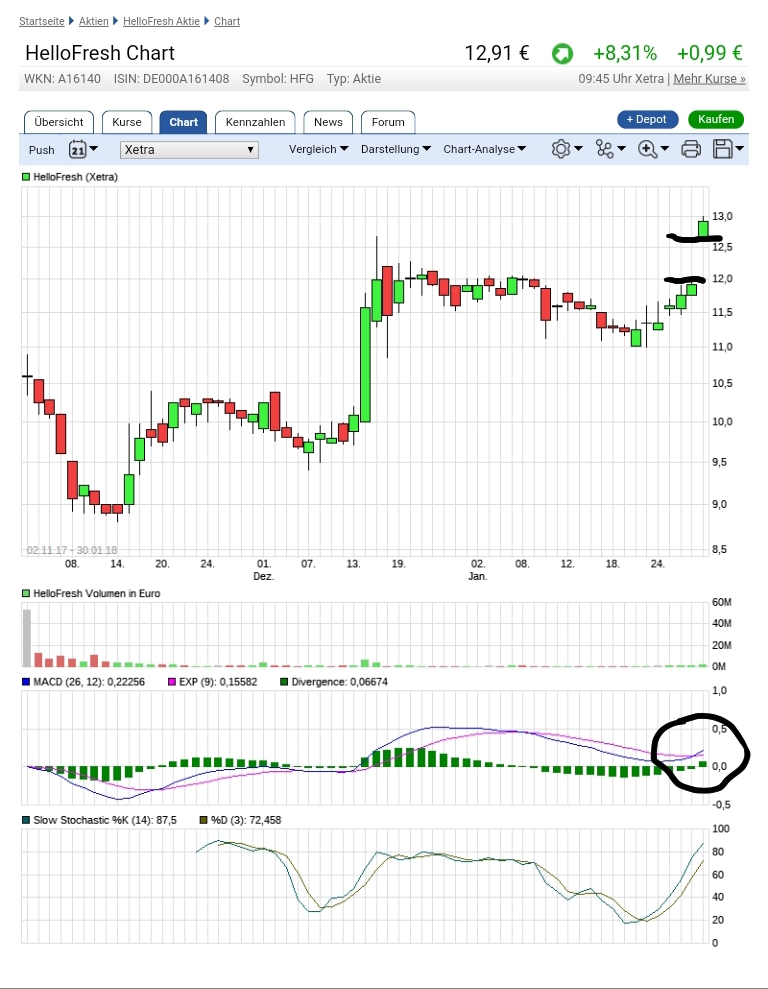Viewport: 768px width, 989px height.
Task: Click the price 12,91 € text
Action: (x=497, y=53)
